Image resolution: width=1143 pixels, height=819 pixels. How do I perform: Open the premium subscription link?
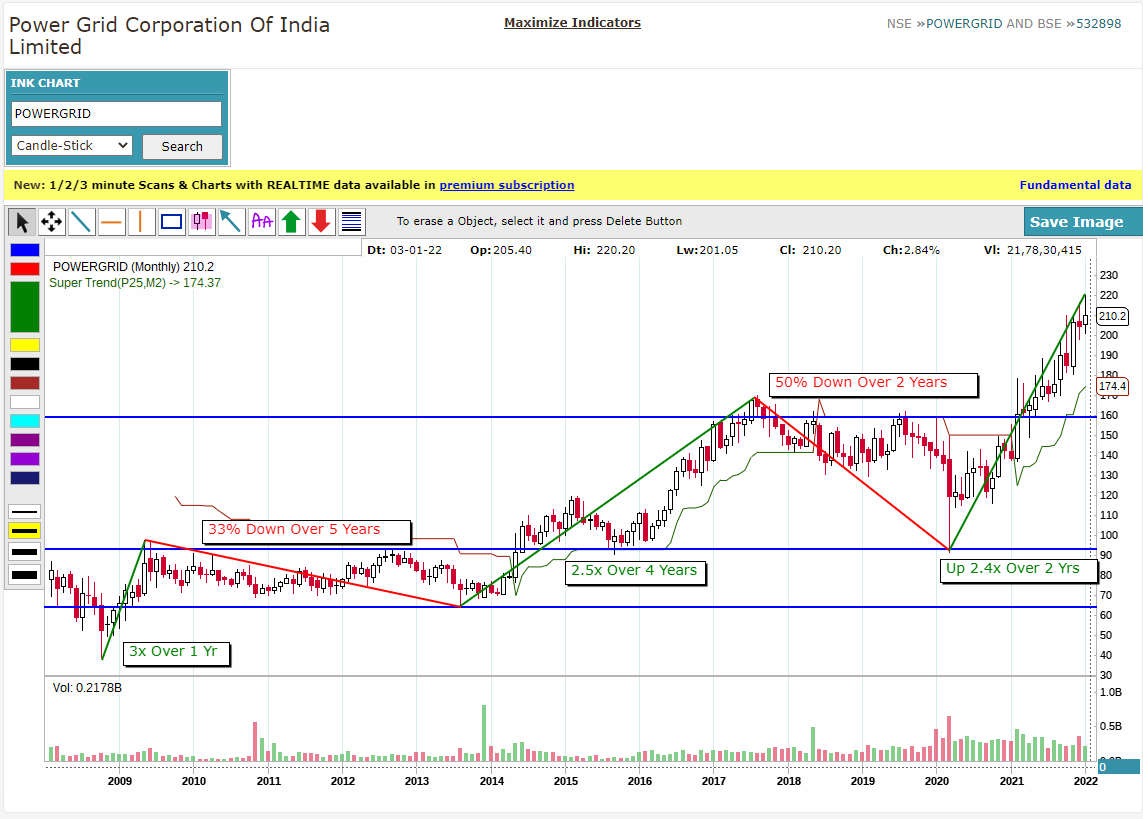[507, 185]
